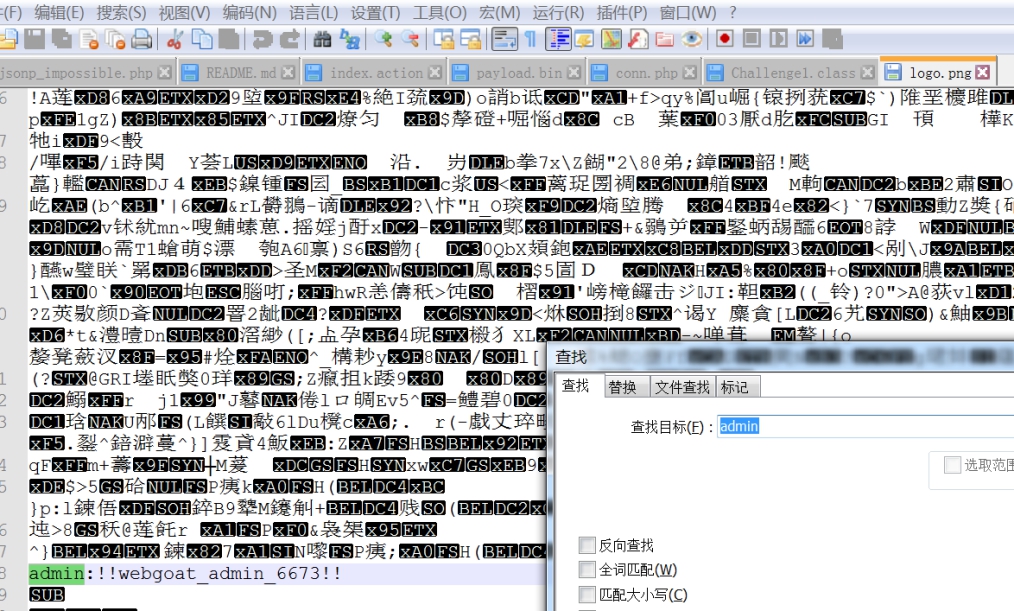Viewport: 1014px width, 611px height.
Task: Tick the 选取范围 checkbox
Action: (x=952, y=465)
